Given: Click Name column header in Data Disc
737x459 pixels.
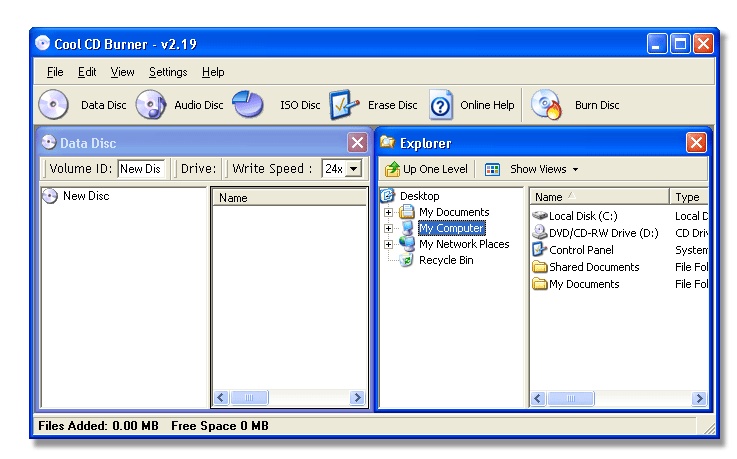Looking at the screenshot, I should tap(290, 198).
